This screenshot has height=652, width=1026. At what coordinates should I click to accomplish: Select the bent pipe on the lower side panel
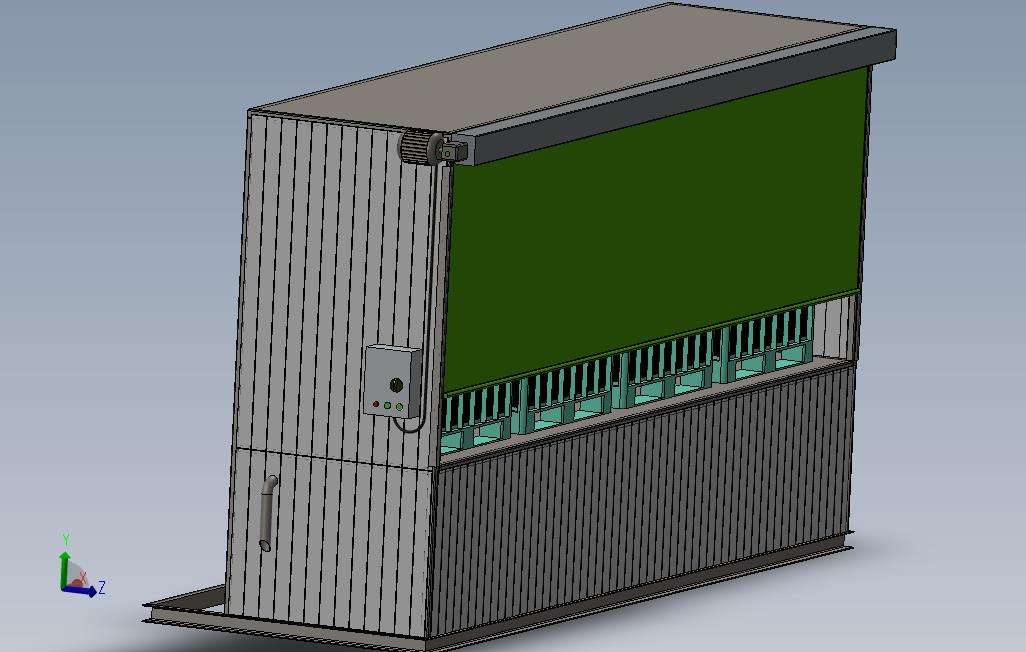click(268, 513)
